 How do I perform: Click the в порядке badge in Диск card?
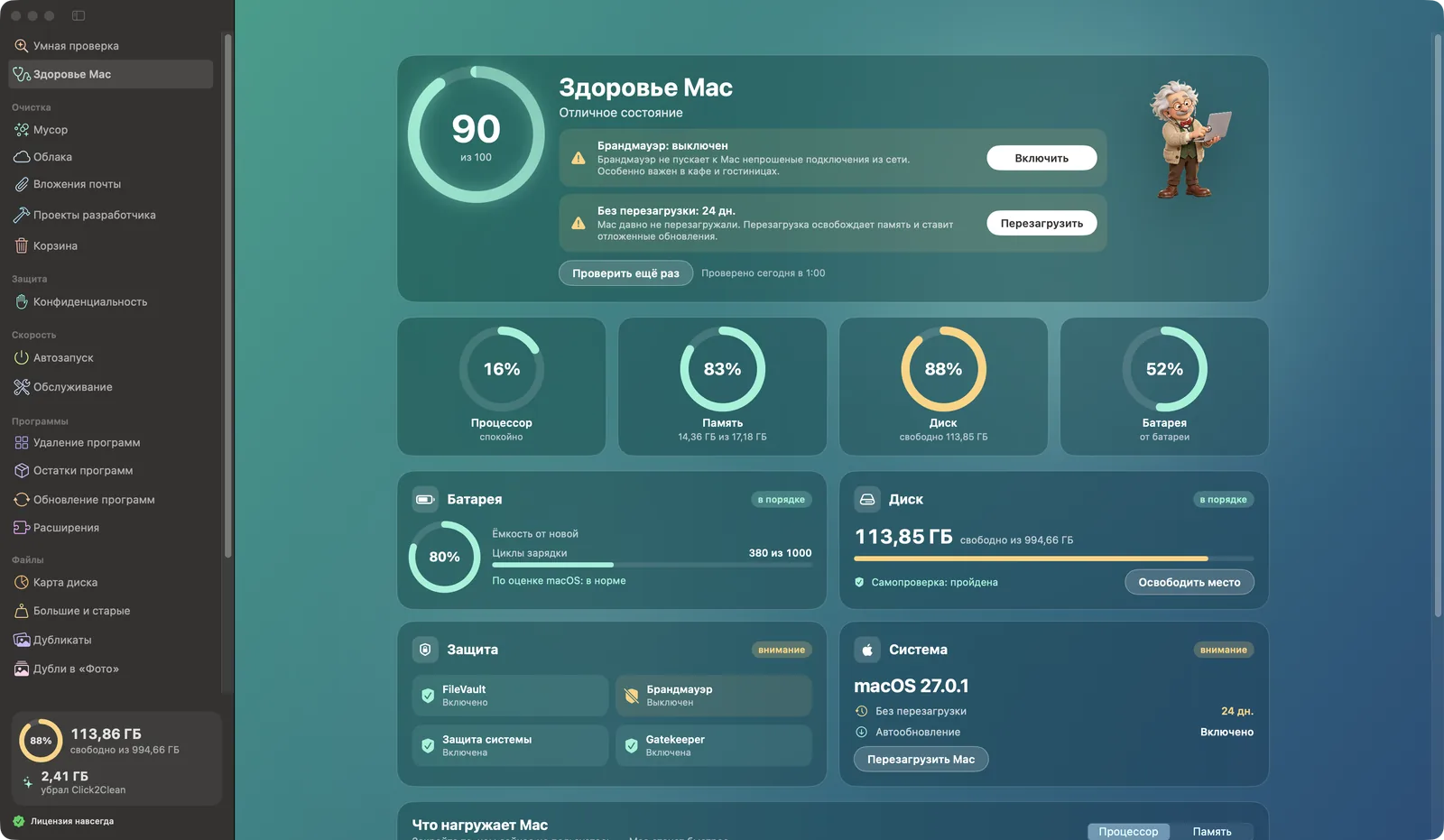click(1223, 499)
